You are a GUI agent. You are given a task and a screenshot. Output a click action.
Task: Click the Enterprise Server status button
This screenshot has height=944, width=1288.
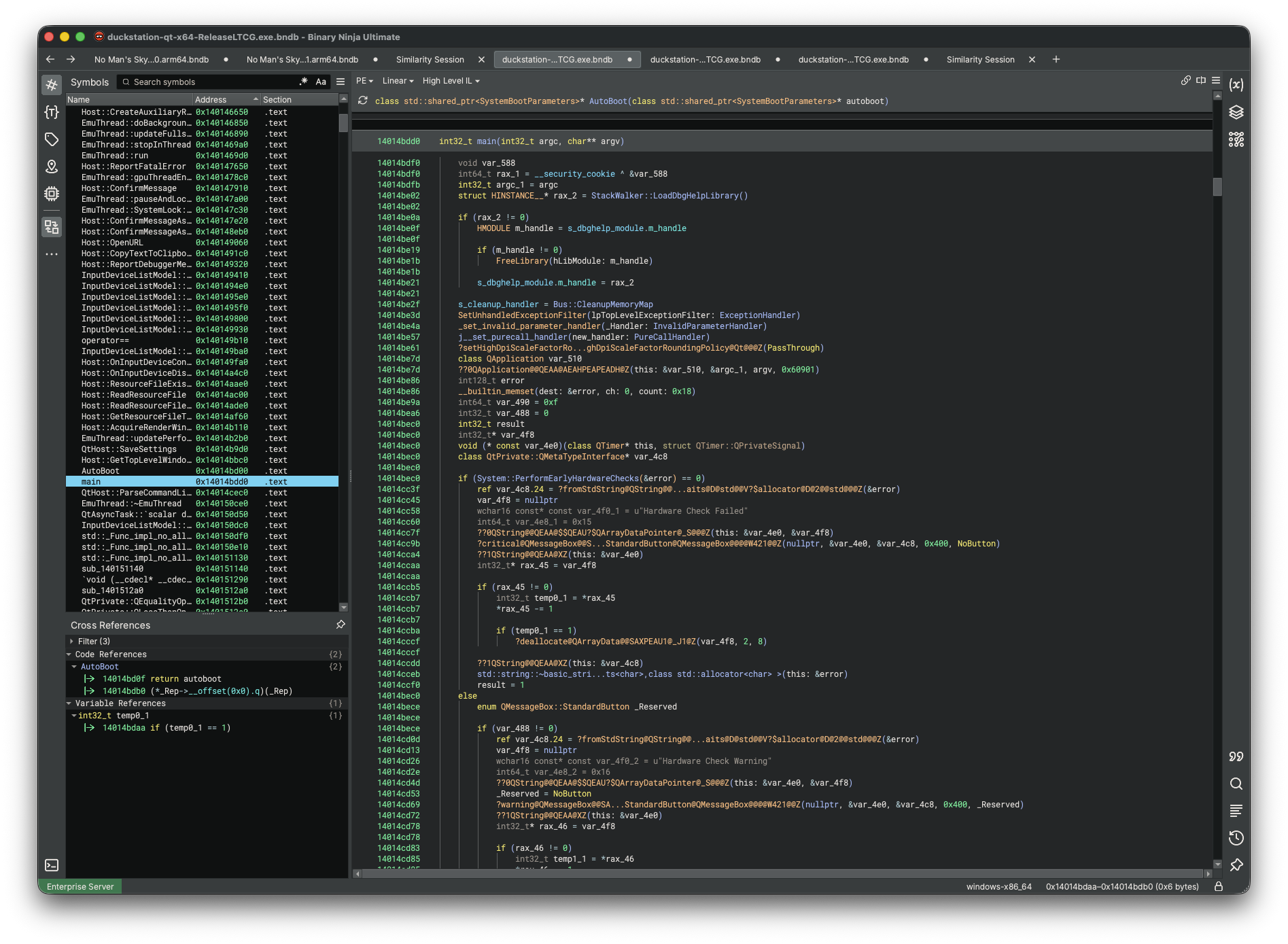80,886
